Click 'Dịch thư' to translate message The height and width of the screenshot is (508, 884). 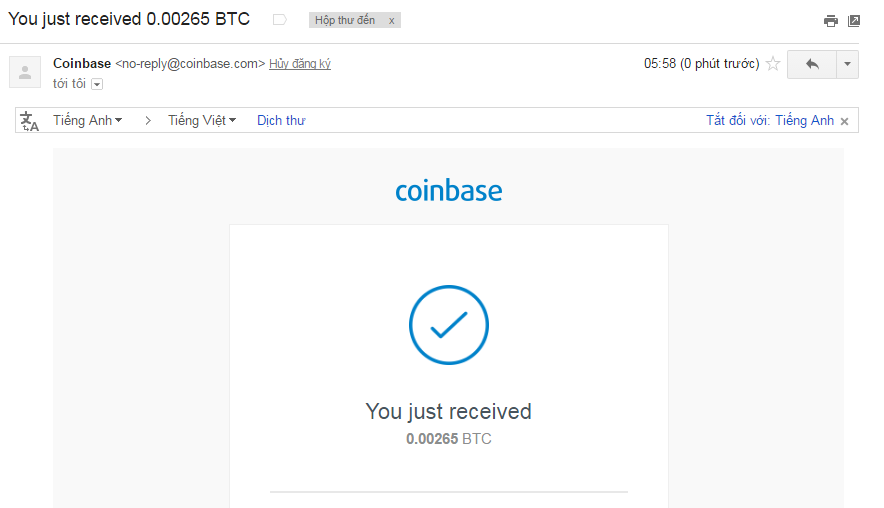point(281,121)
